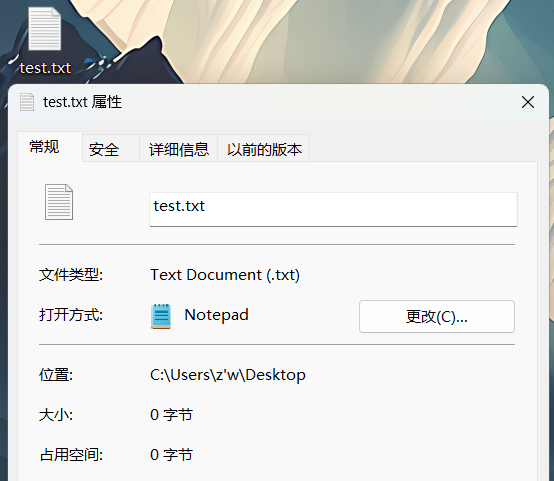Click the 位置 label
The height and width of the screenshot is (481, 554).
coord(56,375)
